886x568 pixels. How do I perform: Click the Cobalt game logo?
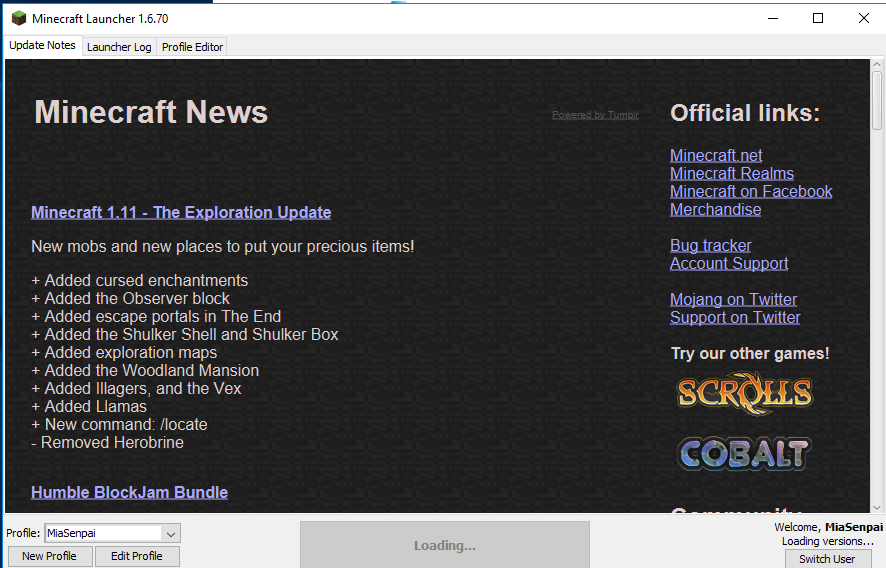click(x=743, y=454)
